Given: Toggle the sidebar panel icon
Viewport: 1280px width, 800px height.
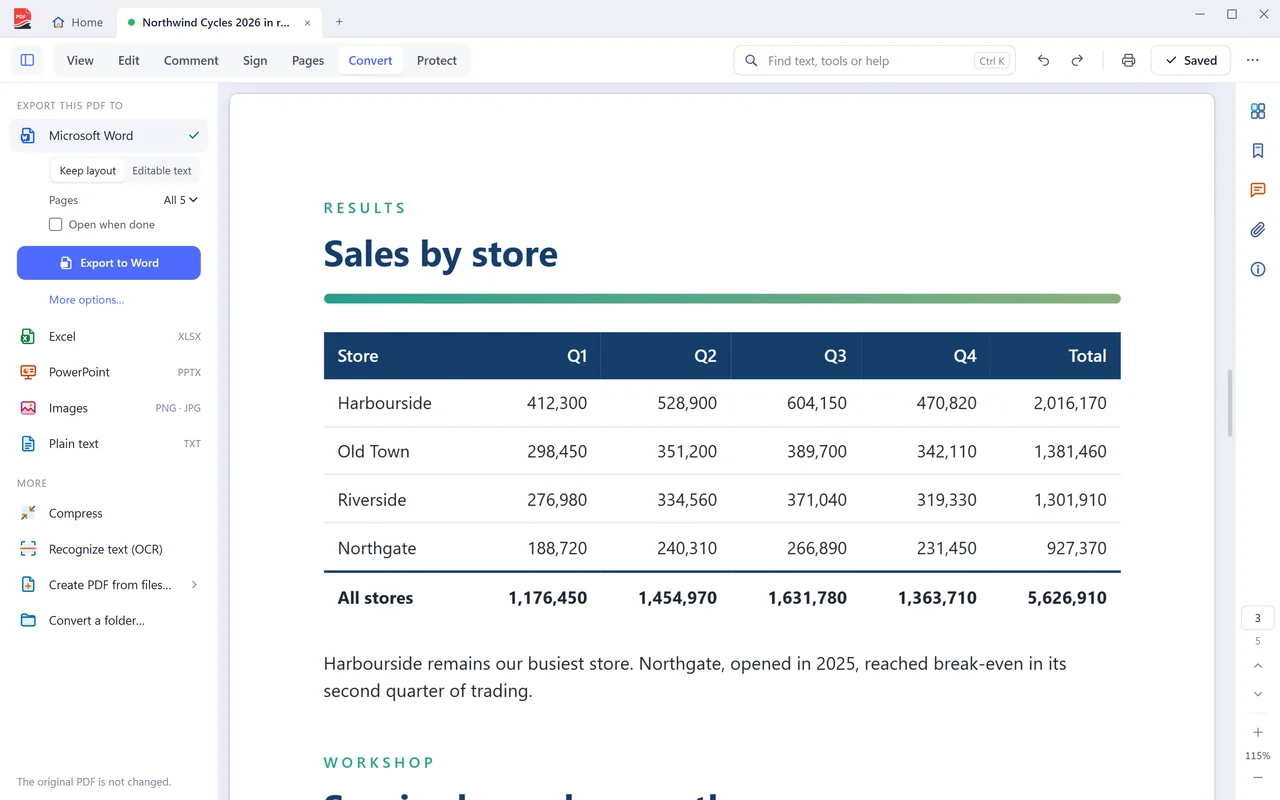Looking at the screenshot, I should tap(27, 60).
